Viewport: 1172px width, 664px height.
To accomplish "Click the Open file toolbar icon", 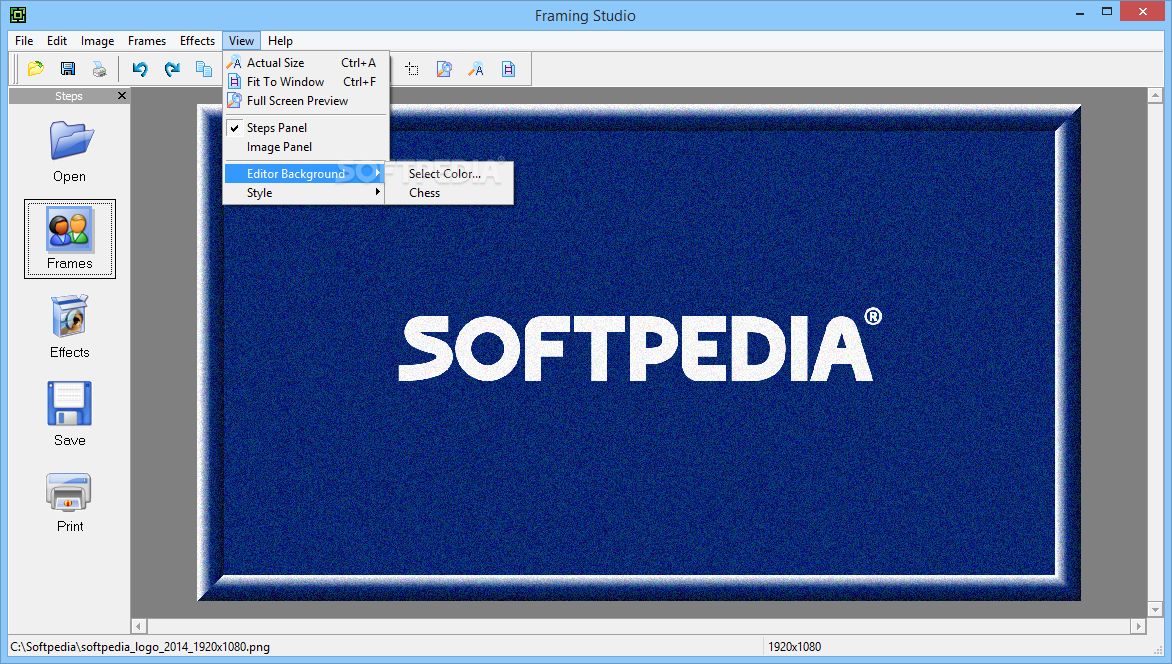I will [35, 69].
